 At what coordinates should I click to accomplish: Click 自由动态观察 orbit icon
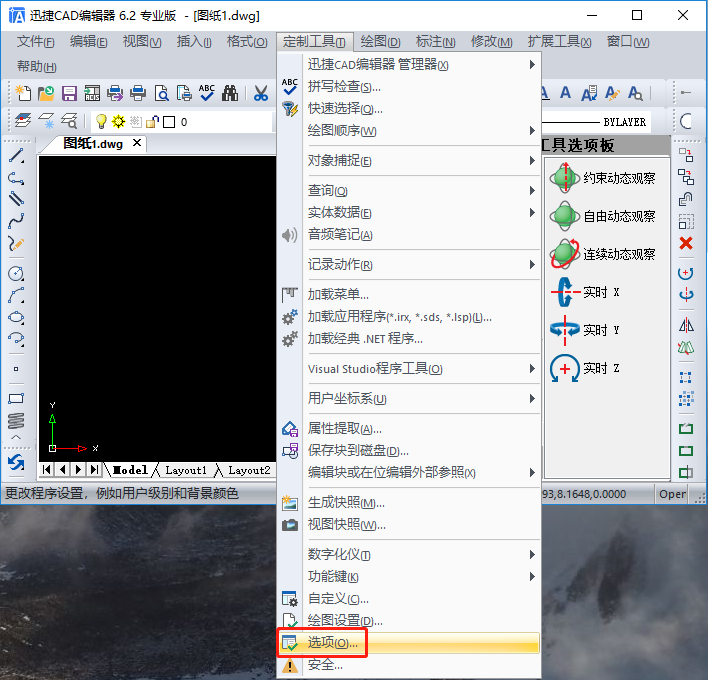[x=564, y=216]
